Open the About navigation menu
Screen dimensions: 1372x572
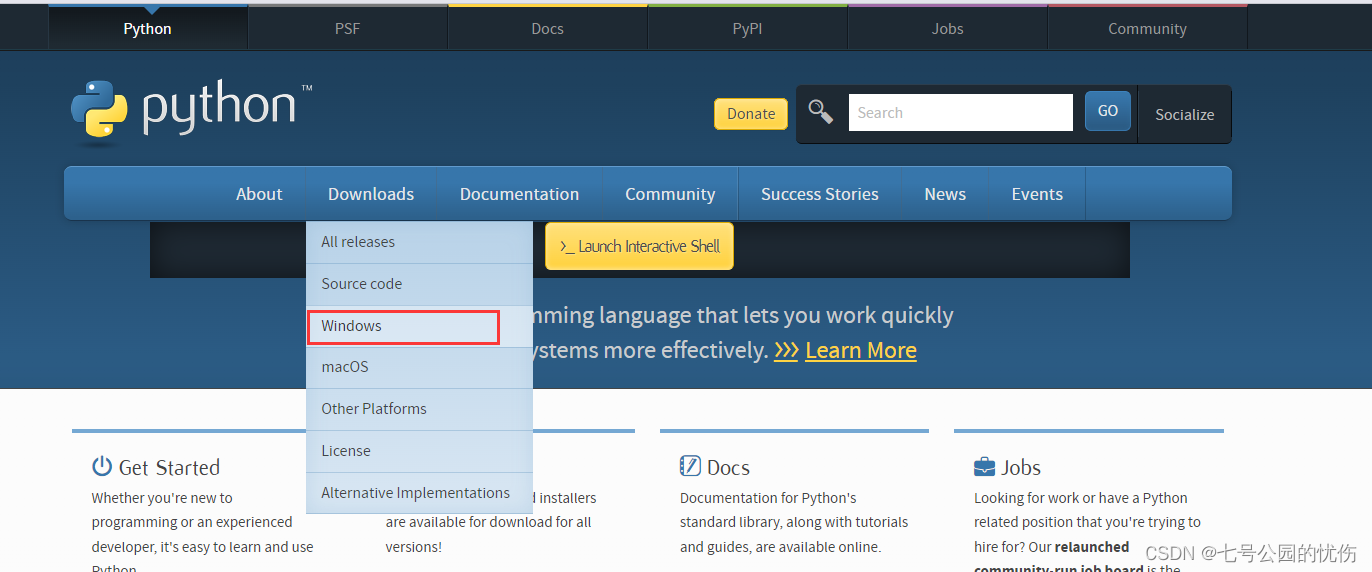tap(259, 194)
